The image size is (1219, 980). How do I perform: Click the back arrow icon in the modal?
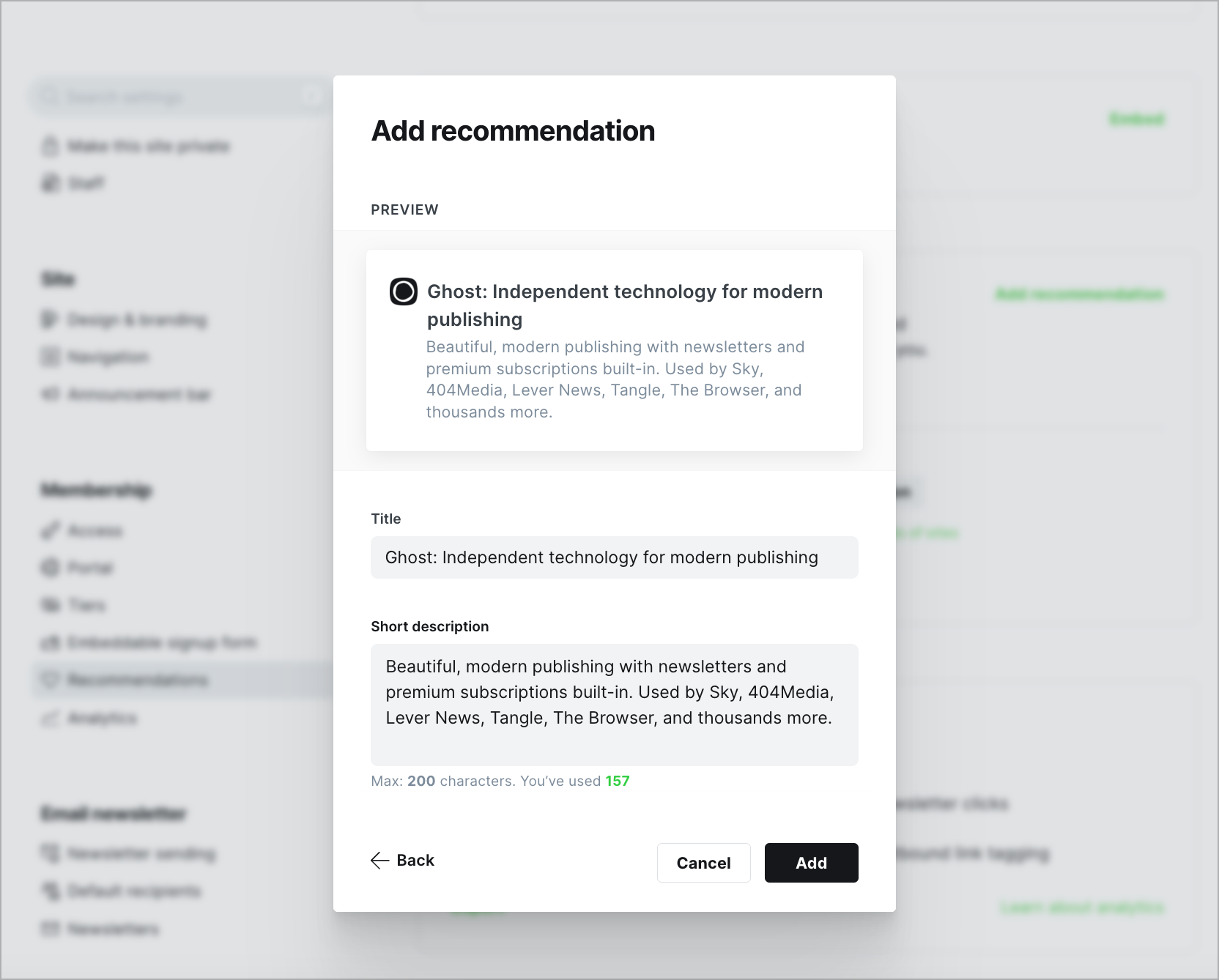[x=379, y=860]
